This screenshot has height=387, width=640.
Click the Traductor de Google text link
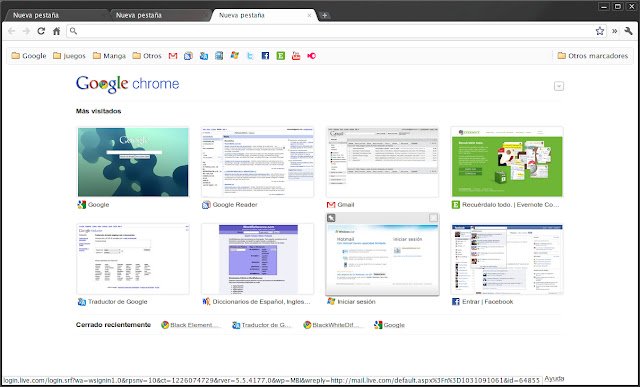(118, 302)
